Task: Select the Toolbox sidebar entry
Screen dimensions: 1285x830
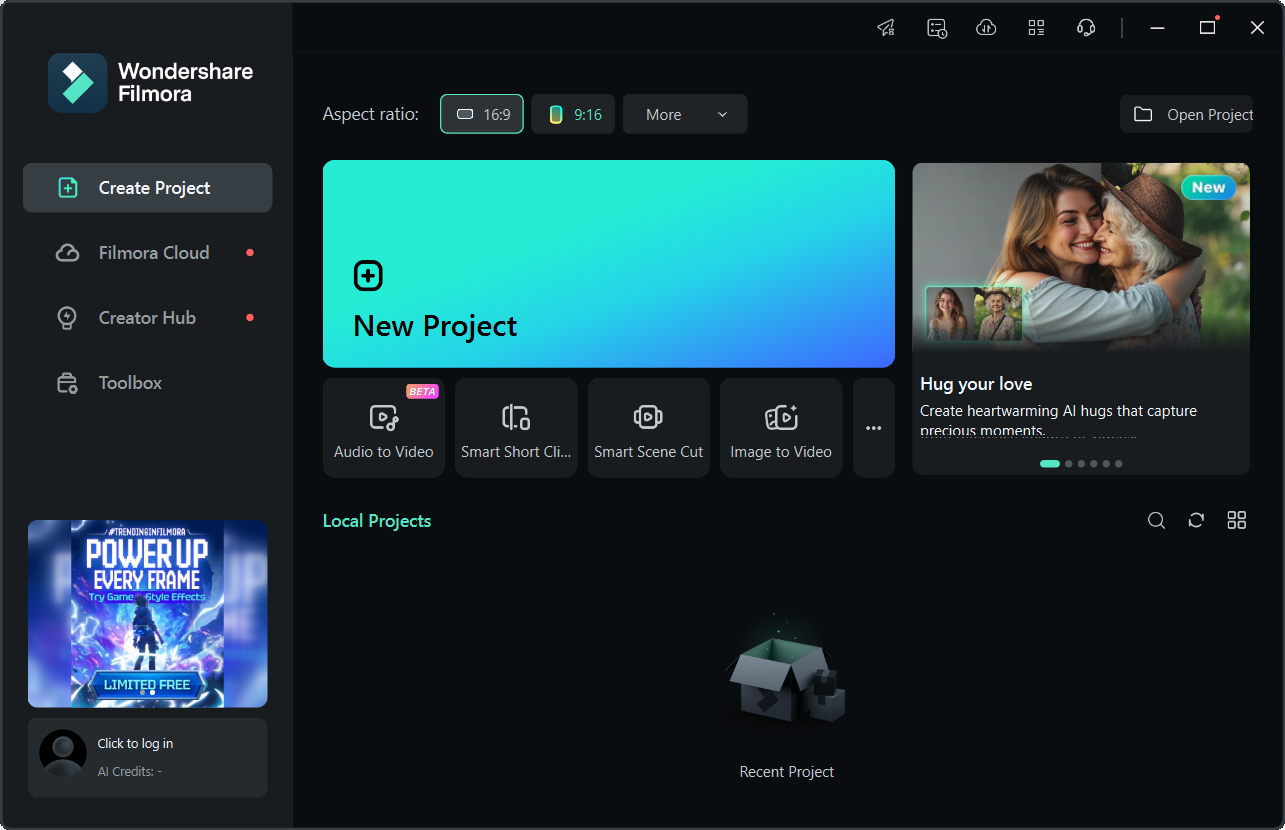Action: click(146, 382)
